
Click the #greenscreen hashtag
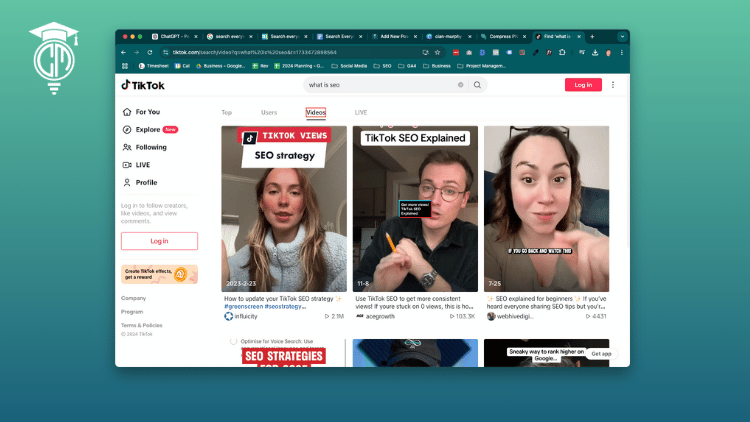tap(243, 306)
